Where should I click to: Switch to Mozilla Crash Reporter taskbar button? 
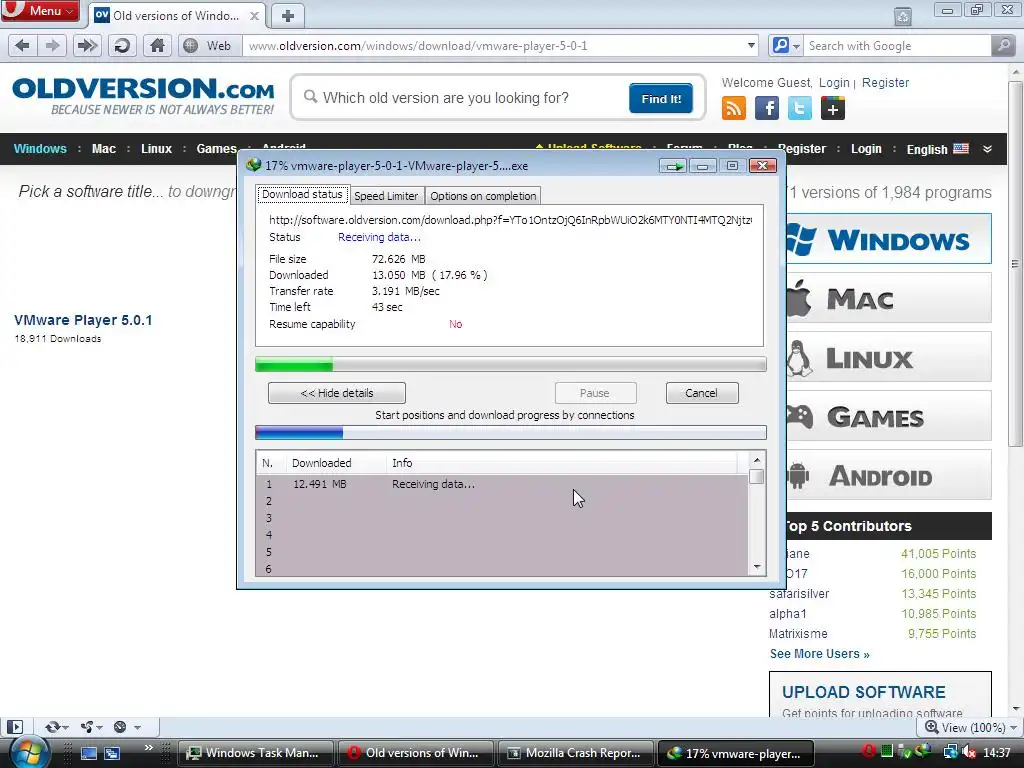click(575, 753)
